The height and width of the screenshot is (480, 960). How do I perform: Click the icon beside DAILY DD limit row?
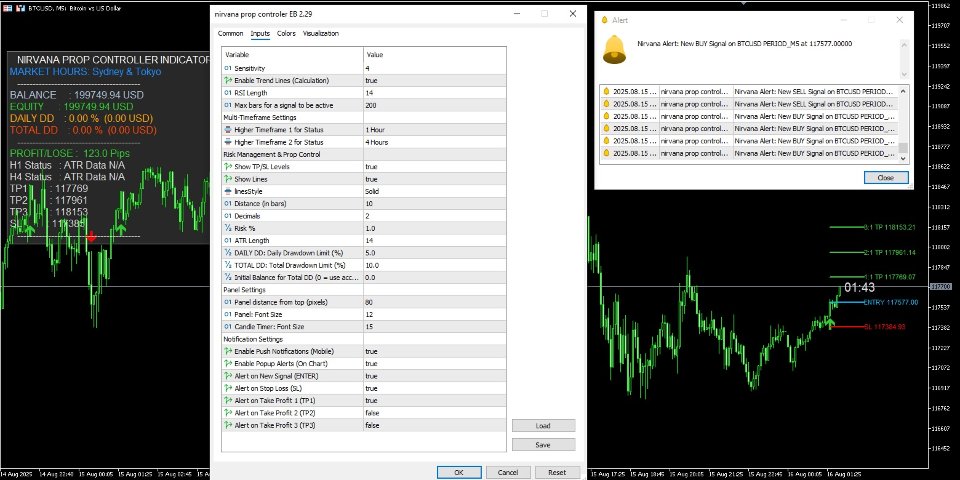[x=228, y=253]
